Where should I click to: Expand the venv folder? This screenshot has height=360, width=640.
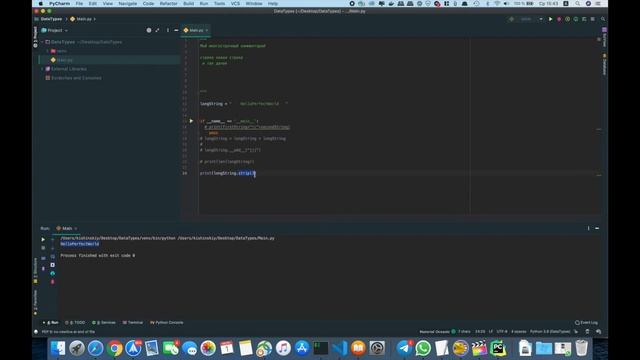point(47,51)
